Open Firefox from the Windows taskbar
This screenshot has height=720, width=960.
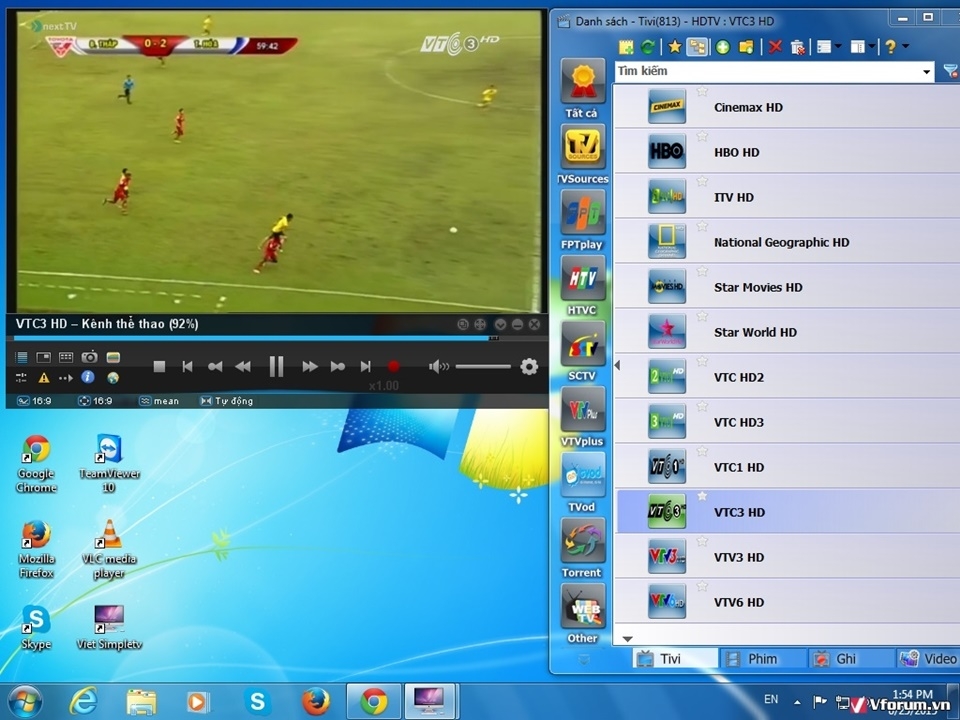click(316, 701)
